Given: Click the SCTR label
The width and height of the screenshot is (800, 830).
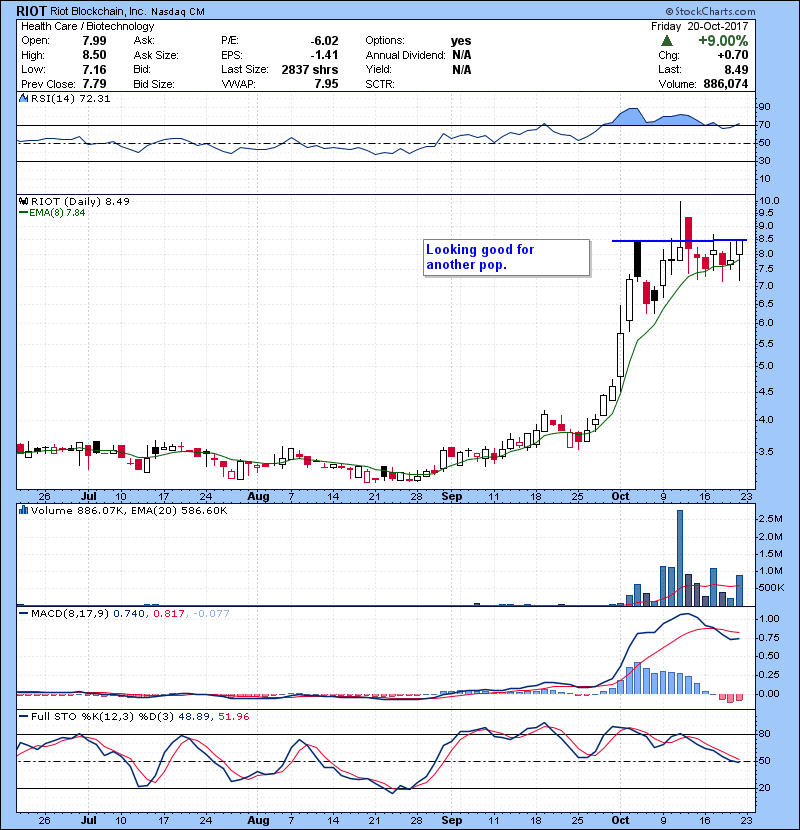Looking at the screenshot, I should click(380, 84).
